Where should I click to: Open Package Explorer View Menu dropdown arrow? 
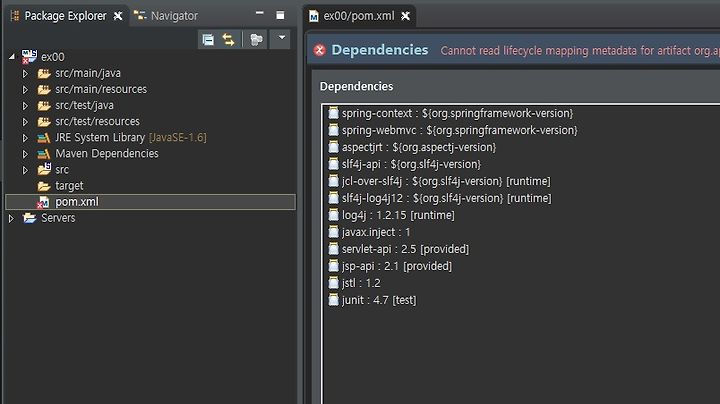point(281,38)
